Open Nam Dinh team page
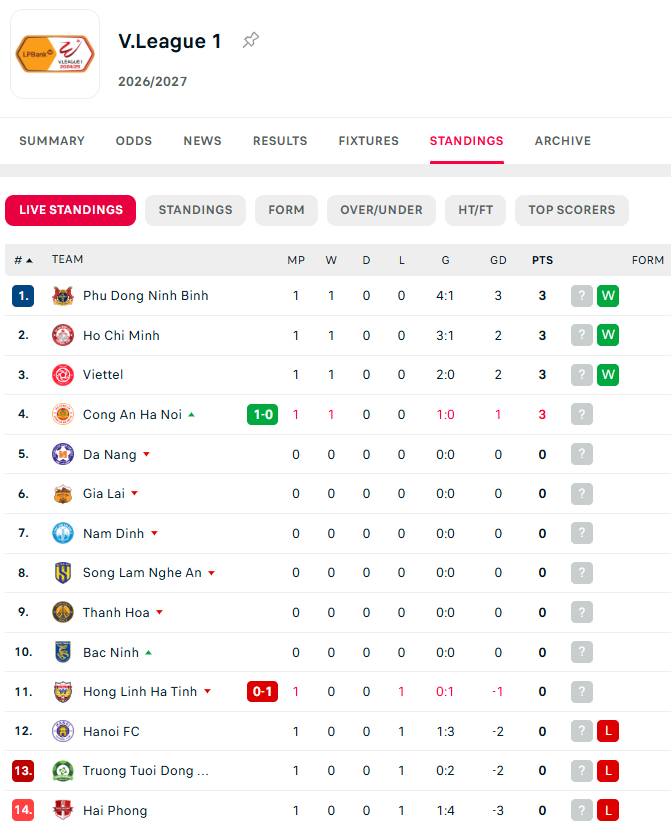Viewport: 671px width, 828px height. pyautogui.click(x=114, y=533)
